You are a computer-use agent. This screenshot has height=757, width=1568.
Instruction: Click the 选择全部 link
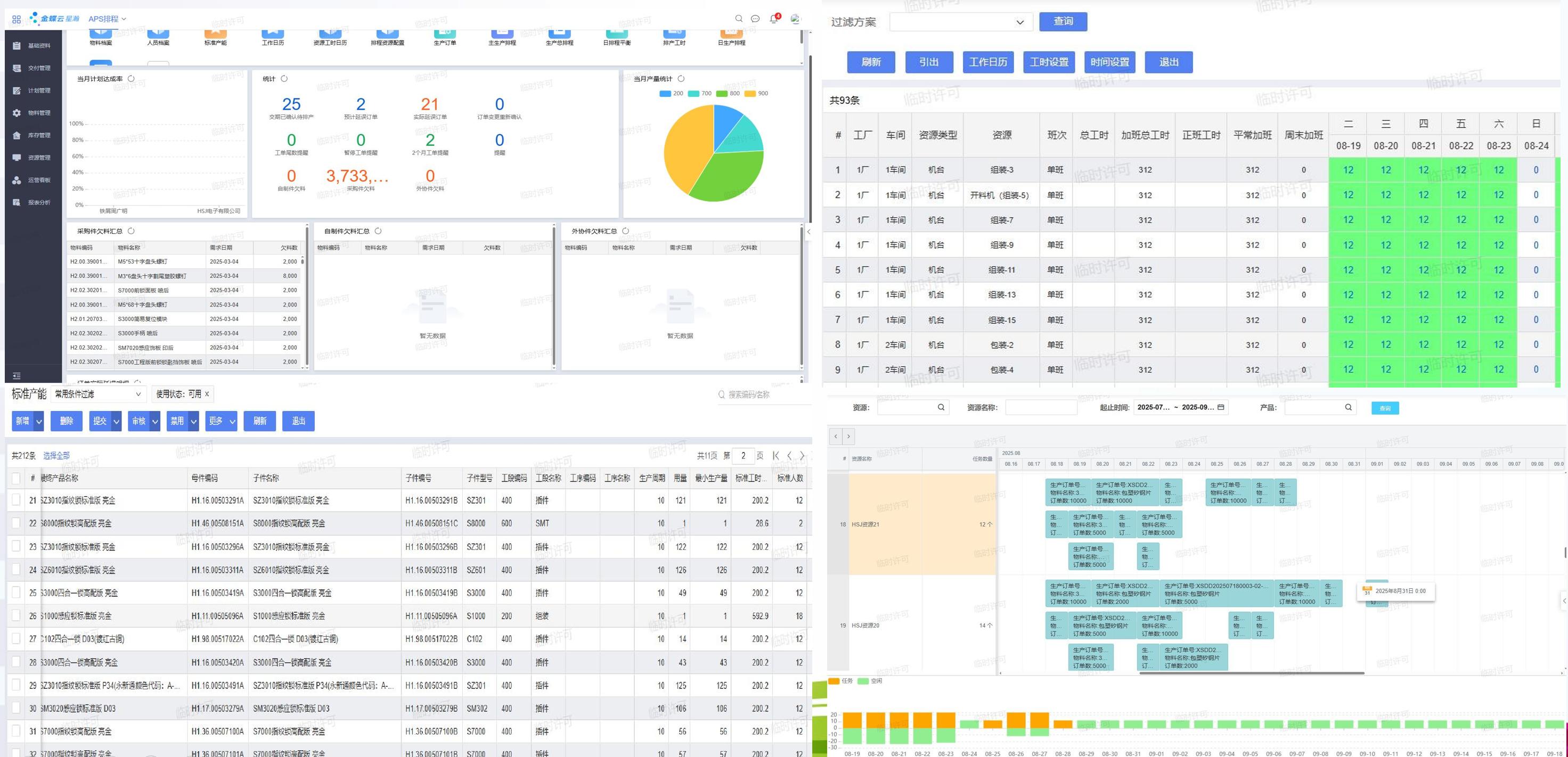[x=56, y=455]
